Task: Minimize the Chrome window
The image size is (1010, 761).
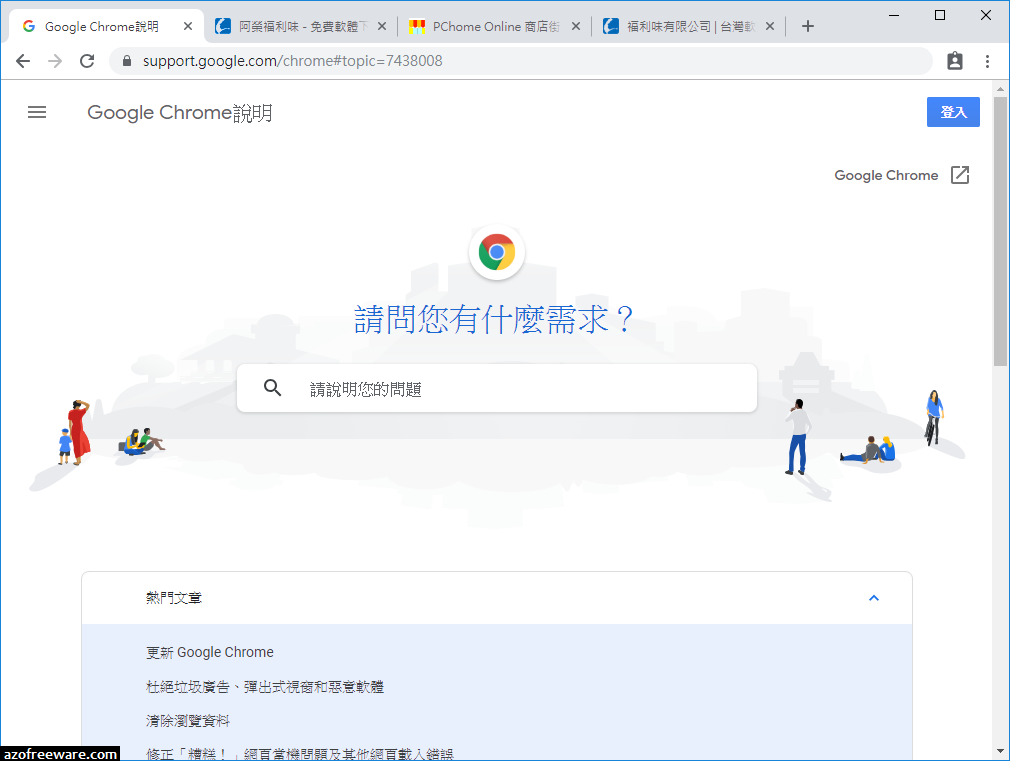Action: pyautogui.click(x=894, y=15)
